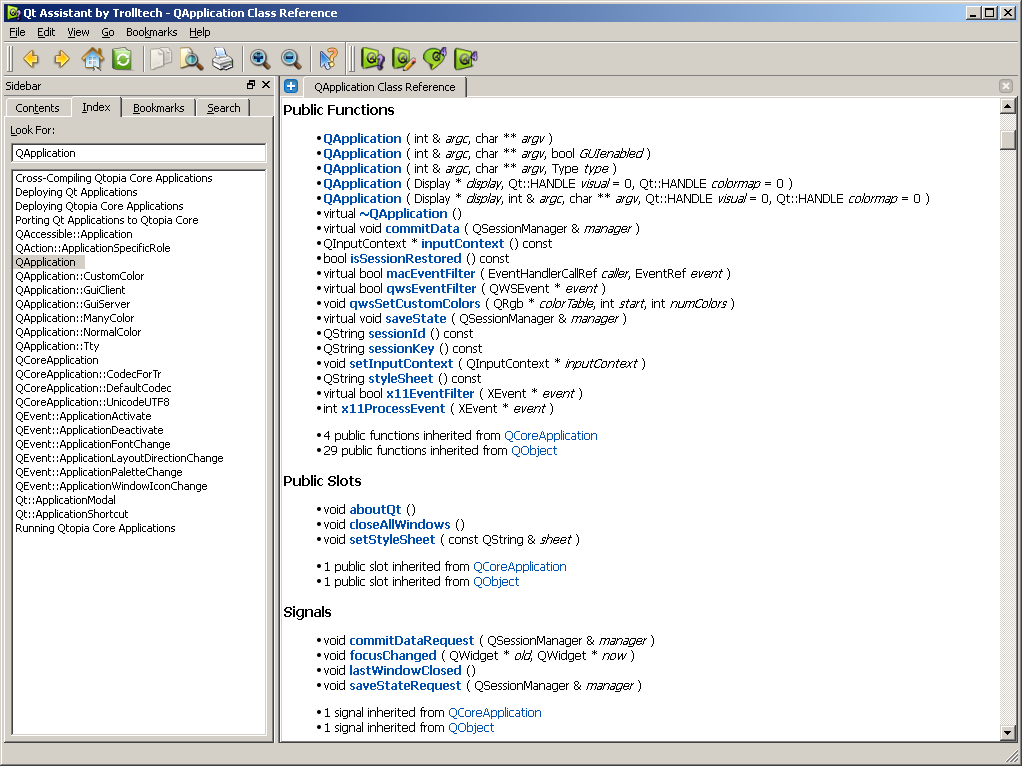
Task: Follow the styleSheet function link
Action: (x=401, y=379)
